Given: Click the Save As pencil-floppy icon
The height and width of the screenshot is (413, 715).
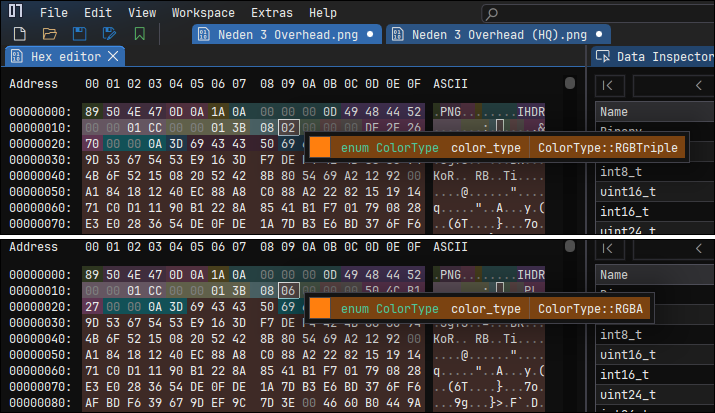Looking at the screenshot, I should pyautogui.click(x=109, y=34).
